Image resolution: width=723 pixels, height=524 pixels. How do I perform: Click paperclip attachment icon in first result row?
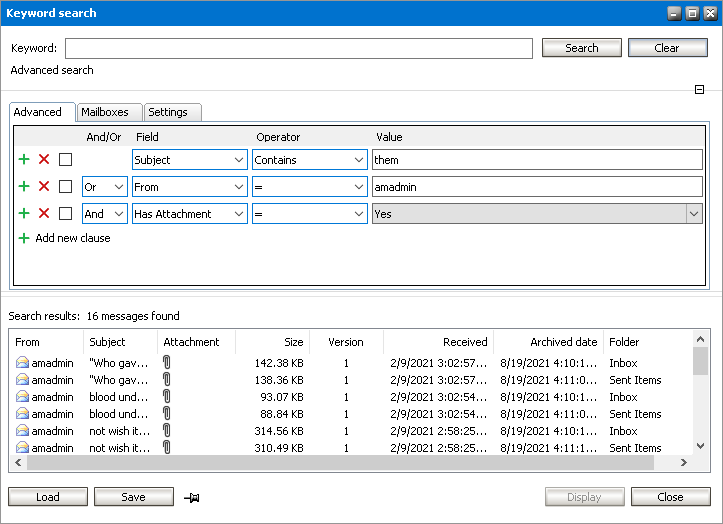pos(167,363)
